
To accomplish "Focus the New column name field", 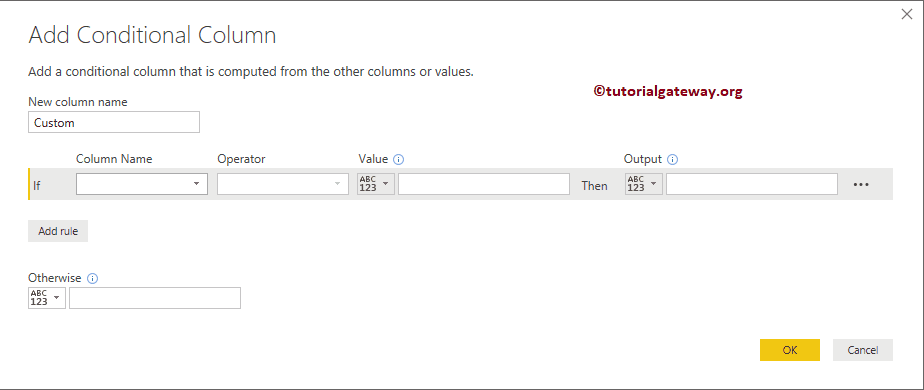I will pyautogui.click(x=114, y=123).
